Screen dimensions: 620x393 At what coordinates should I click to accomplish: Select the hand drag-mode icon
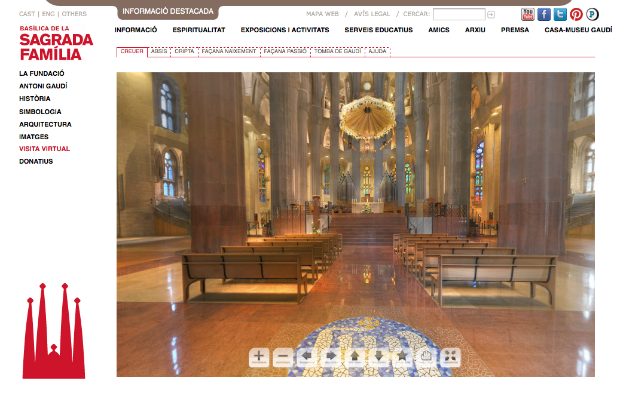(426, 357)
